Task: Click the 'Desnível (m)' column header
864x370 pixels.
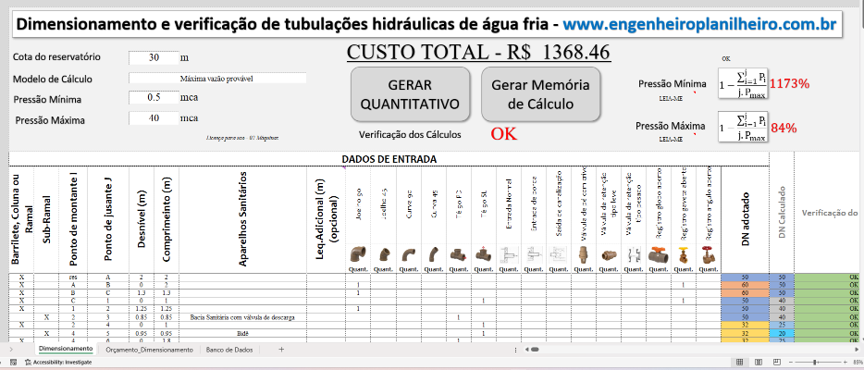Action: pyautogui.click(x=142, y=219)
